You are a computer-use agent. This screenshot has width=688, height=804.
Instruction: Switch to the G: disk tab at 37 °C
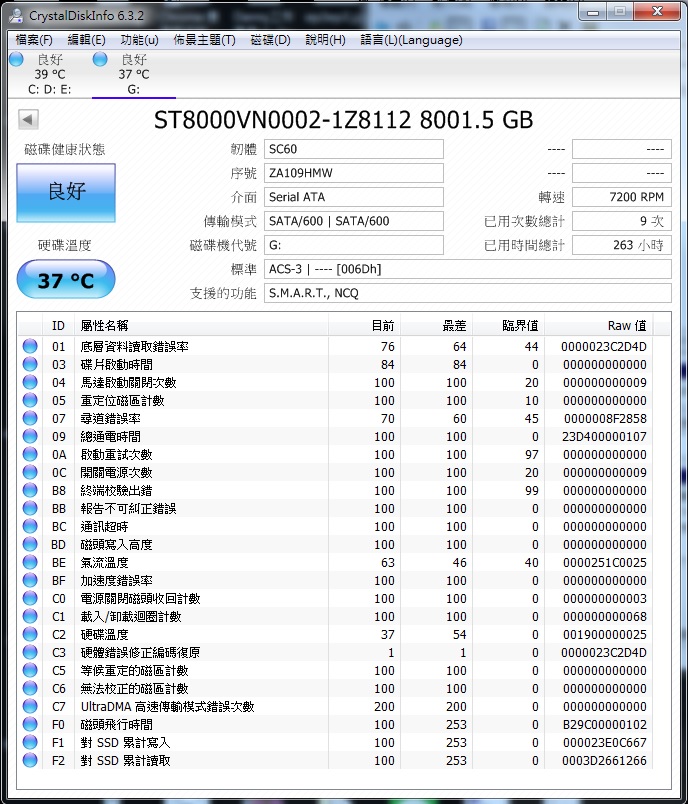pos(134,74)
